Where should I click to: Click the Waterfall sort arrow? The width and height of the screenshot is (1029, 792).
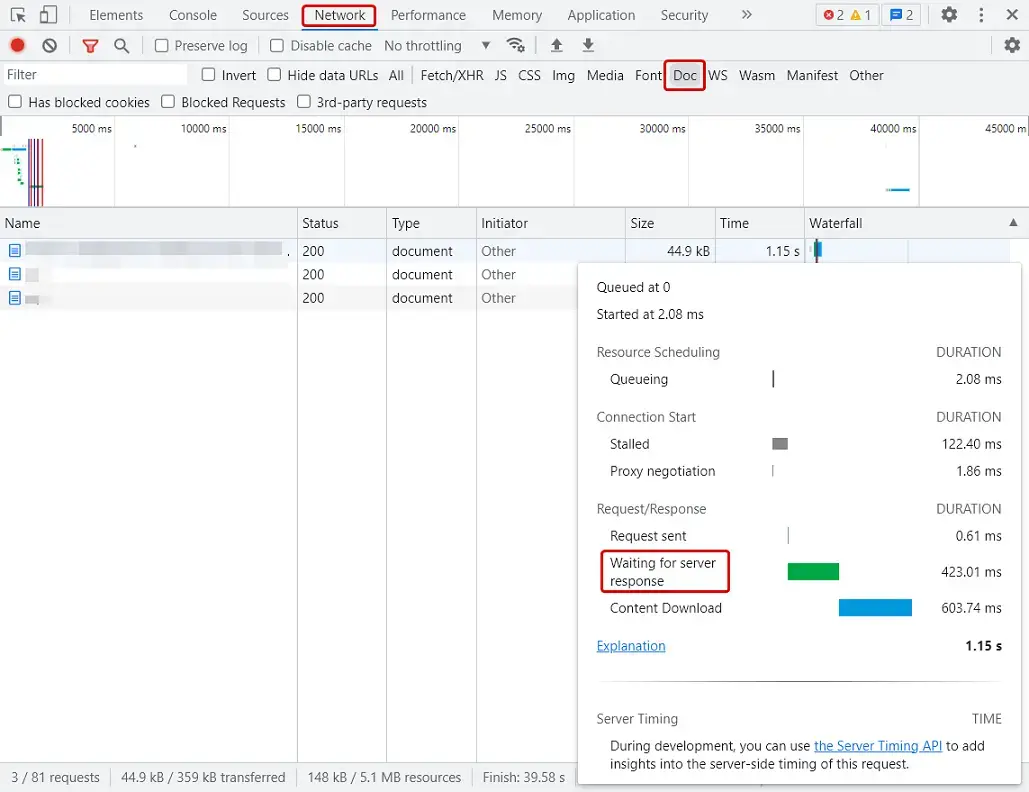pos(1013,223)
